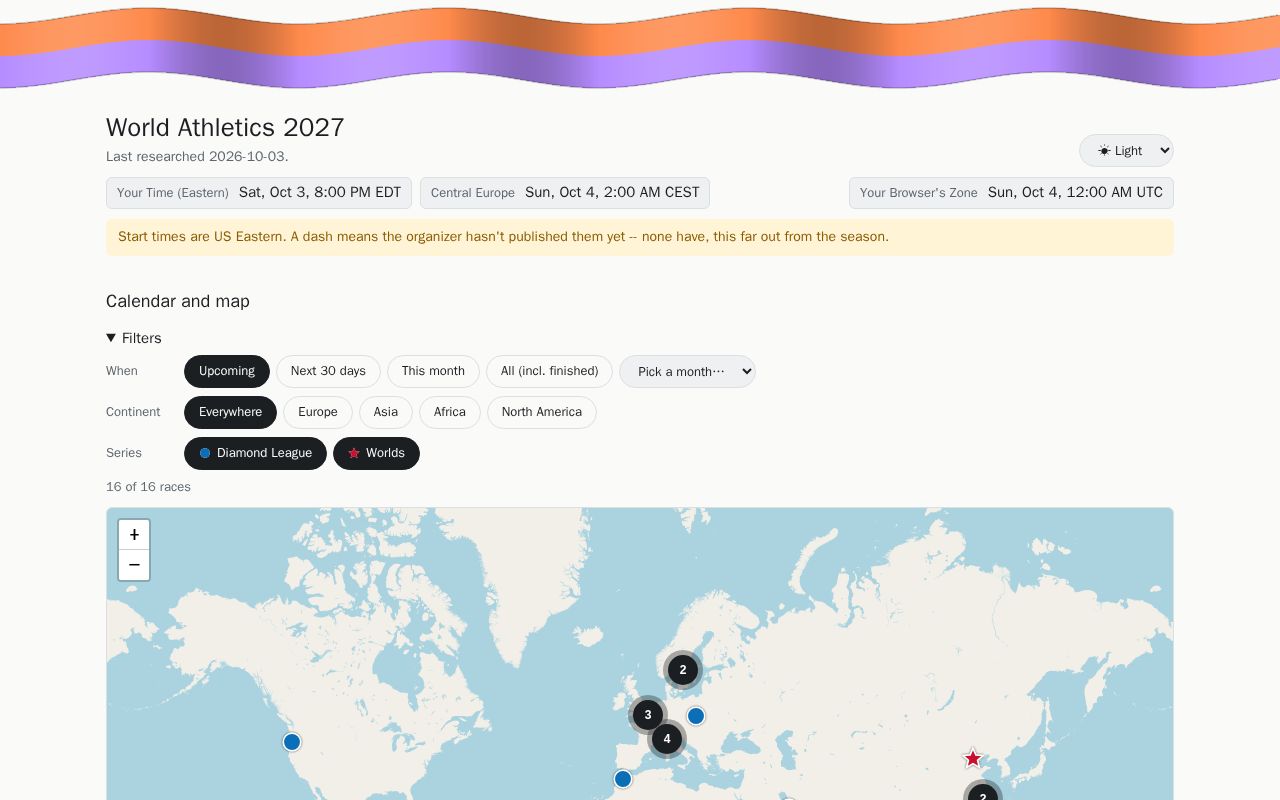Viewport: 1280px width, 800px height.
Task: Show All (incl. finished) races
Action: coord(549,371)
